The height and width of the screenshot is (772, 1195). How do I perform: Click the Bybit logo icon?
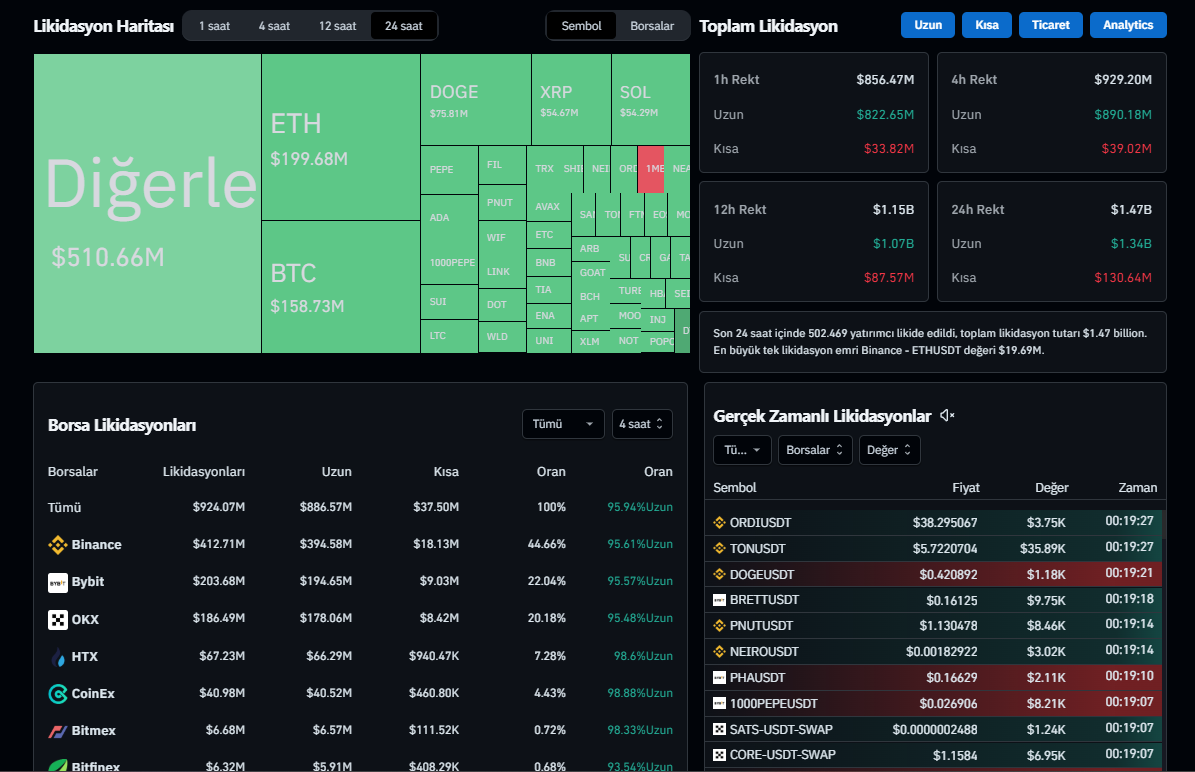[58, 582]
